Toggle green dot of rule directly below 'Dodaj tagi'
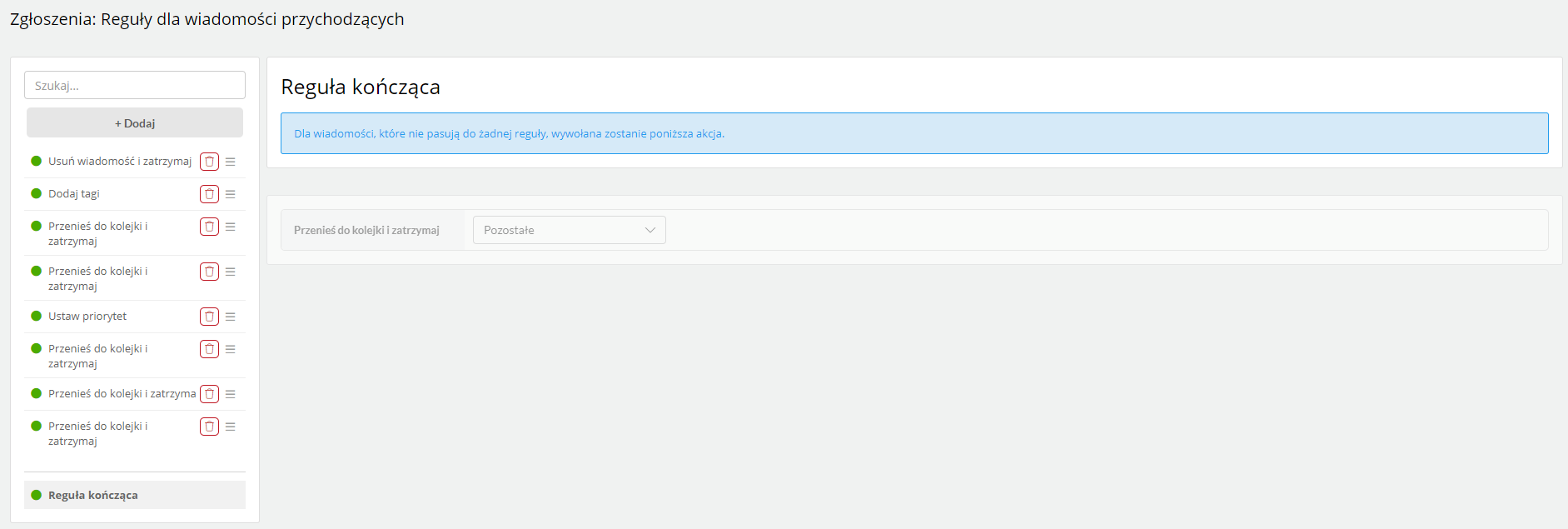This screenshot has width=1568, height=529. [36, 226]
